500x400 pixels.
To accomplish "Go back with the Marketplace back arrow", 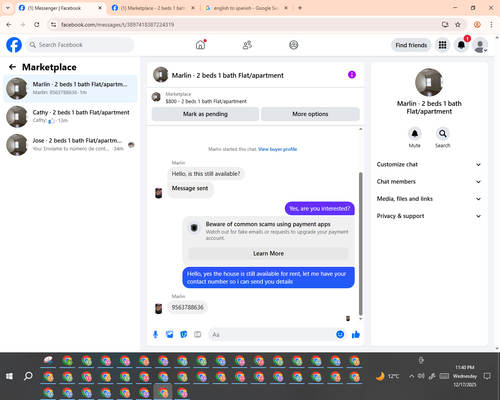I will point(12,67).
